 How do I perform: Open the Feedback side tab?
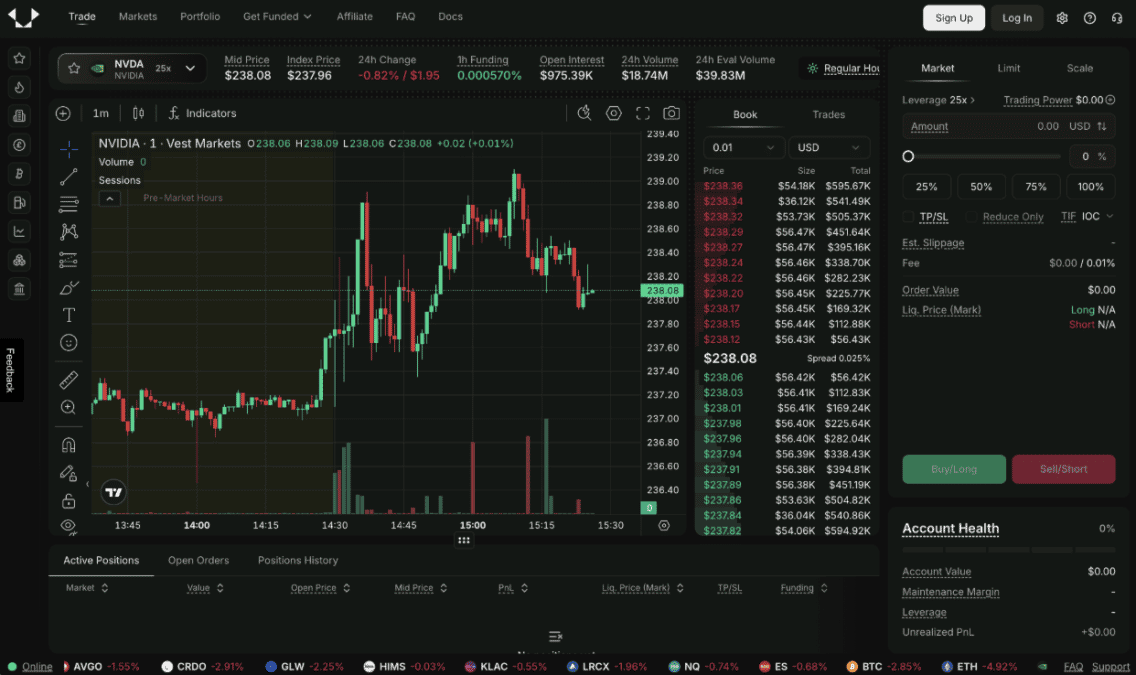[x=10, y=370]
